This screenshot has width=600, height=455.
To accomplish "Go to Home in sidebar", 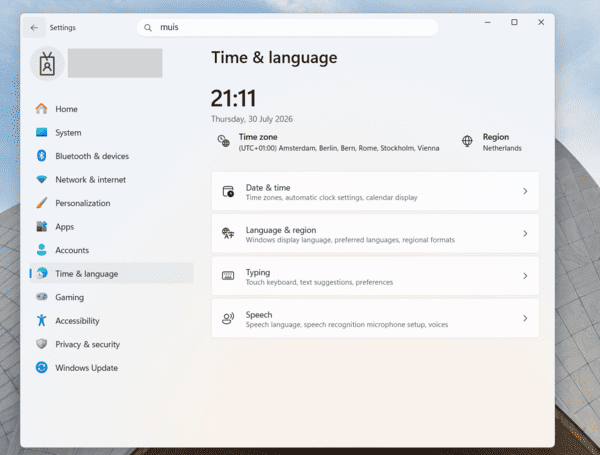I will pyautogui.click(x=111, y=109).
